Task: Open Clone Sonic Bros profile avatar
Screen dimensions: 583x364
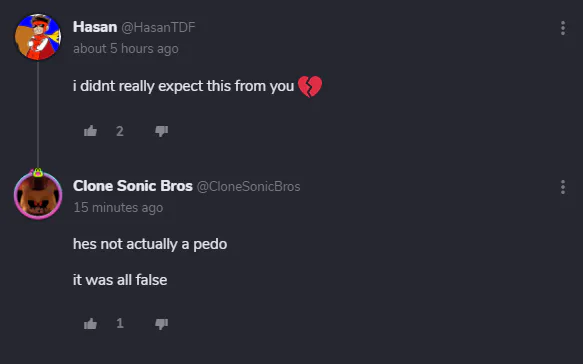Action: point(38,196)
